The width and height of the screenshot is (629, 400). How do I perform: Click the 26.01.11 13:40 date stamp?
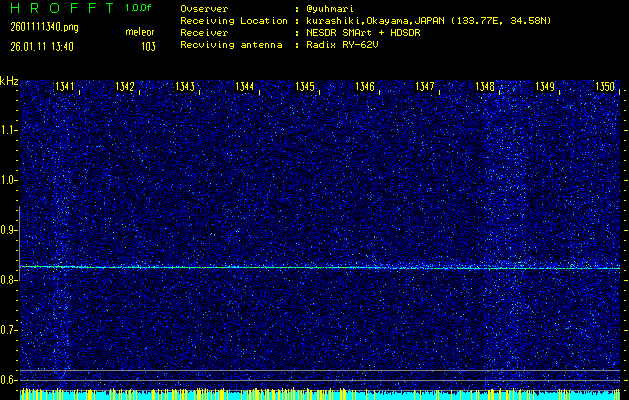[x=43, y=46]
